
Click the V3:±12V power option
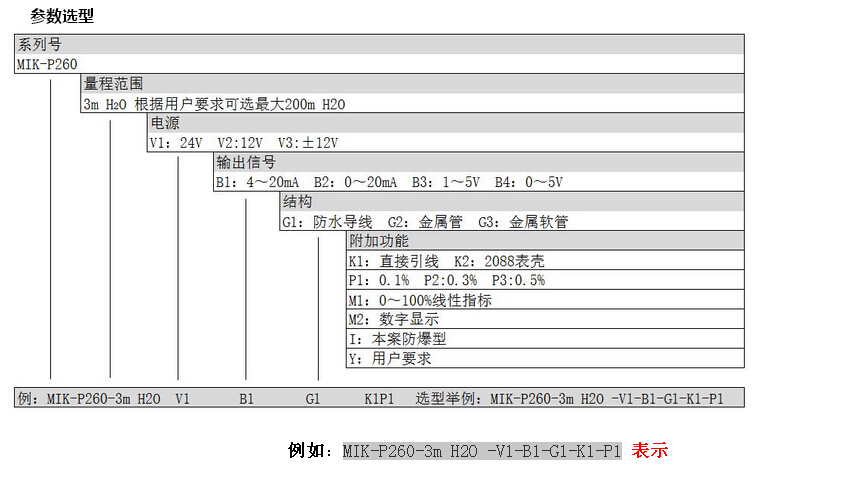(308, 143)
